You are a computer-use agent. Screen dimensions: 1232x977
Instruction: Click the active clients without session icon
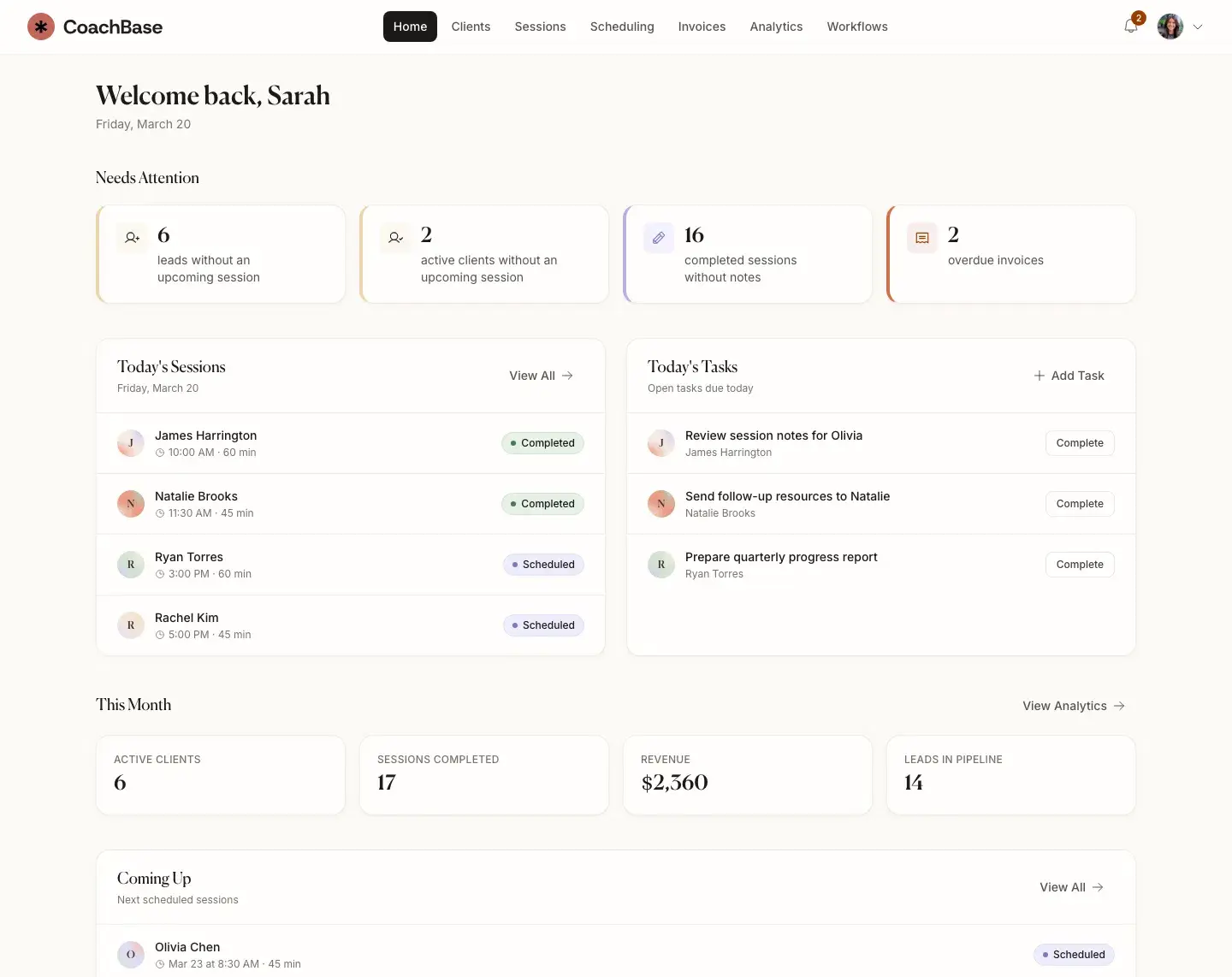tap(395, 238)
